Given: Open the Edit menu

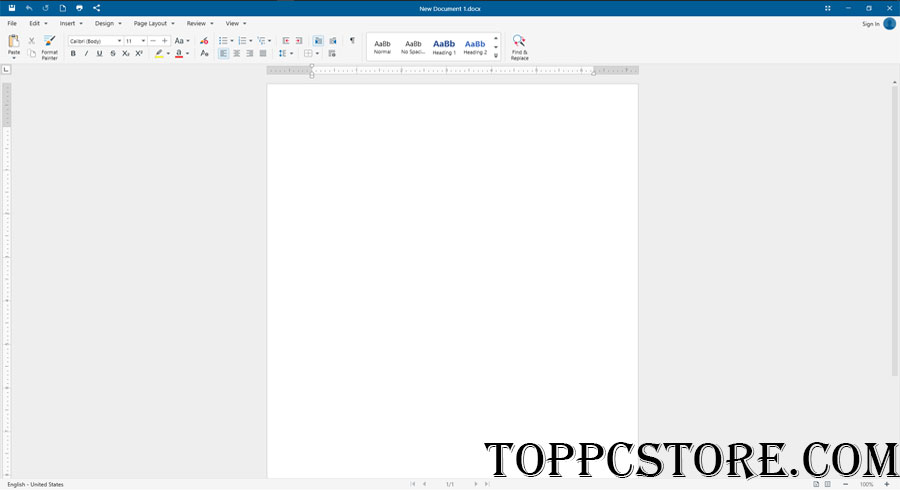Looking at the screenshot, I should (x=38, y=24).
